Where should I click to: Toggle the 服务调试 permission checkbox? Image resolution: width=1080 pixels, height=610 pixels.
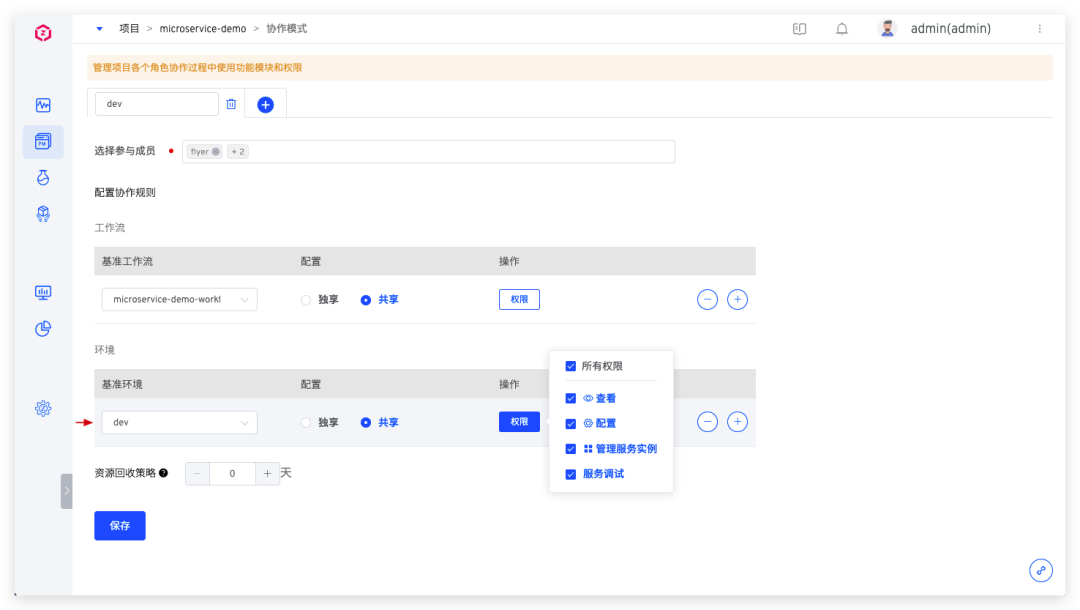pos(571,474)
